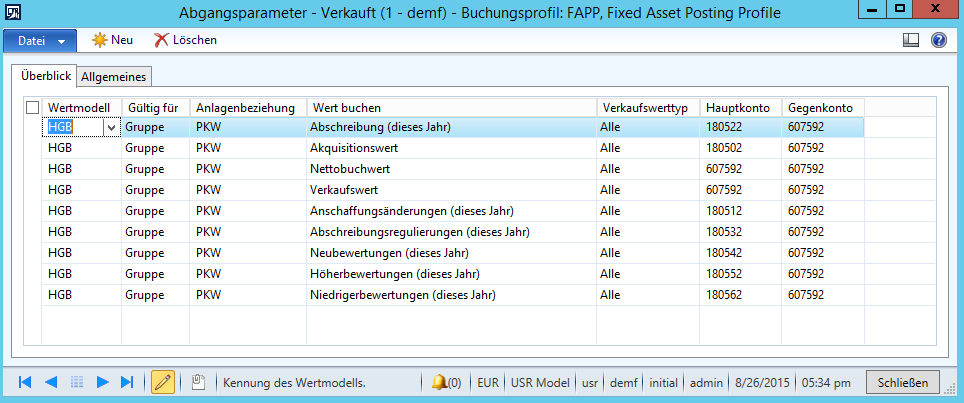Go to the next record
Screen dimensions: 964x403
[x=102, y=382]
